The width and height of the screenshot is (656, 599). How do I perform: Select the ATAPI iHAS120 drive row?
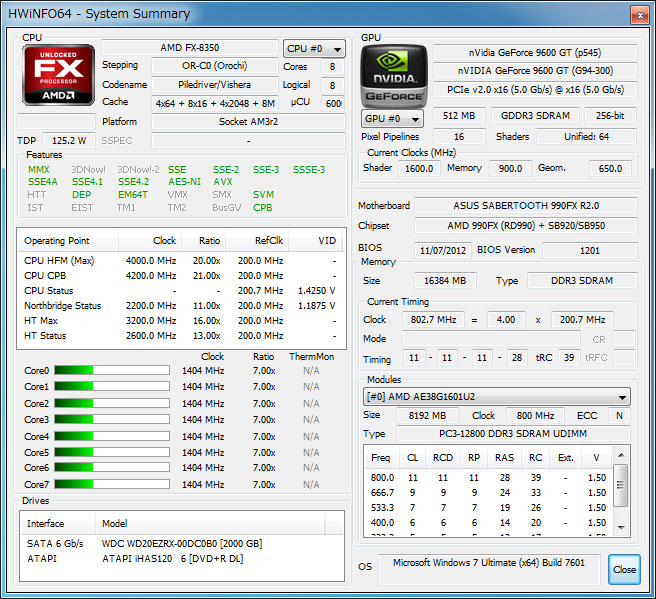(182, 558)
